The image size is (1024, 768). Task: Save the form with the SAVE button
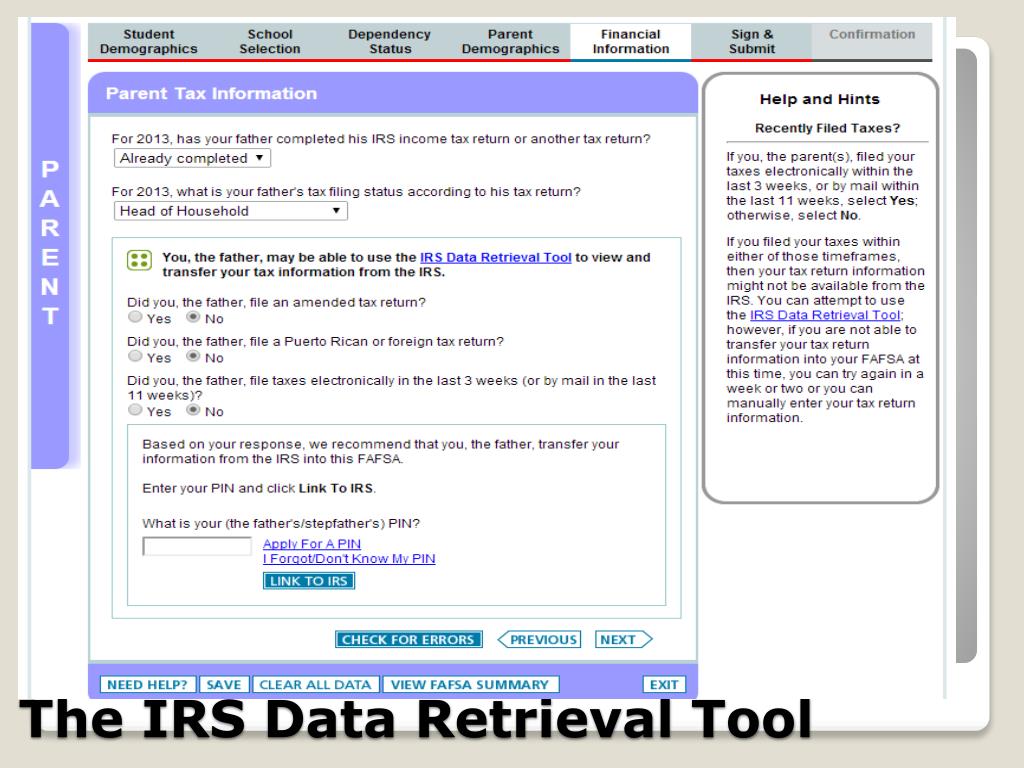tap(224, 684)
